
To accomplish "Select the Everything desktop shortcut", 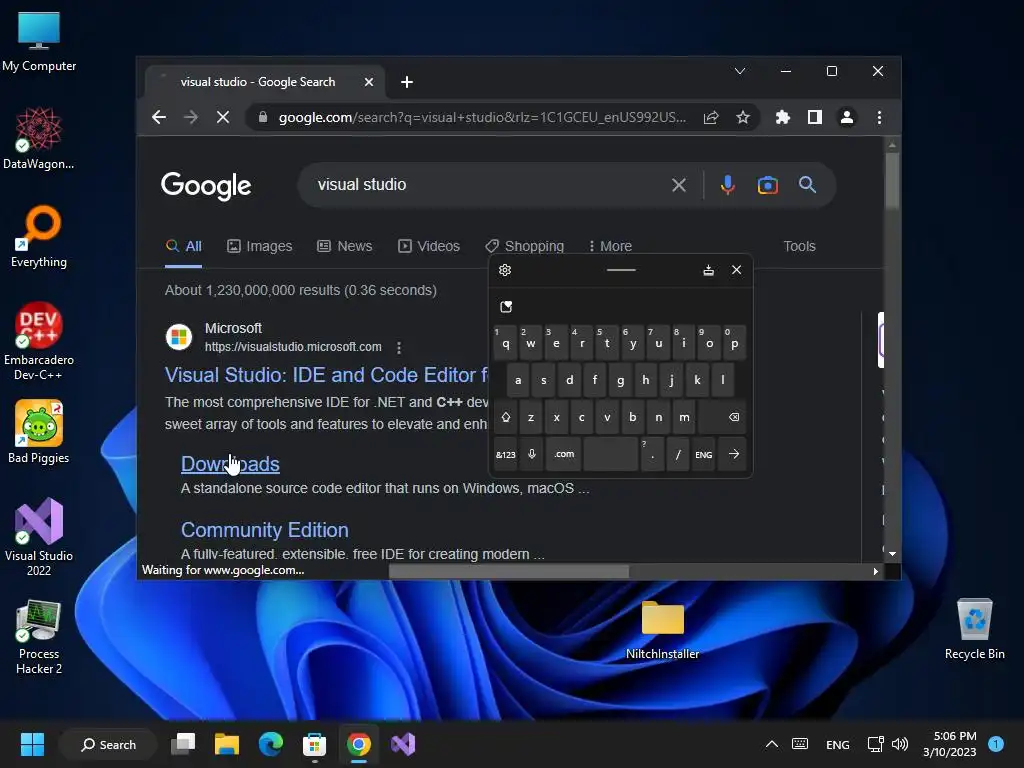I will [x=39, y=236].
